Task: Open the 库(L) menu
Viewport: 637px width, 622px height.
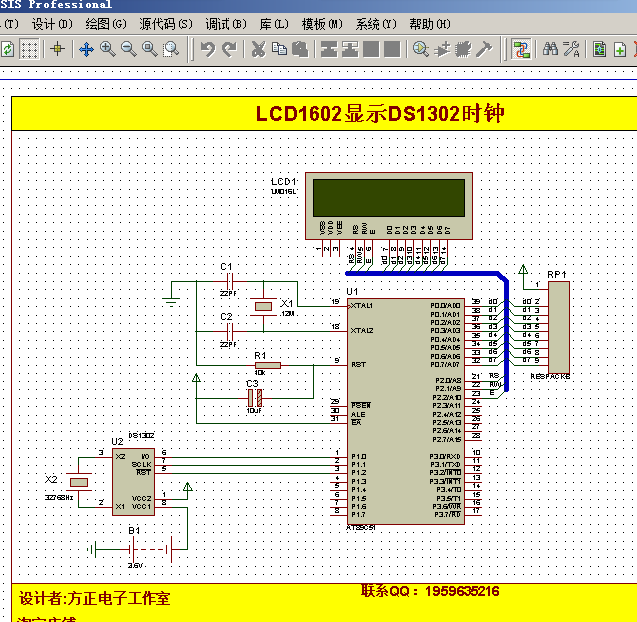Action: tap(274, 24)
